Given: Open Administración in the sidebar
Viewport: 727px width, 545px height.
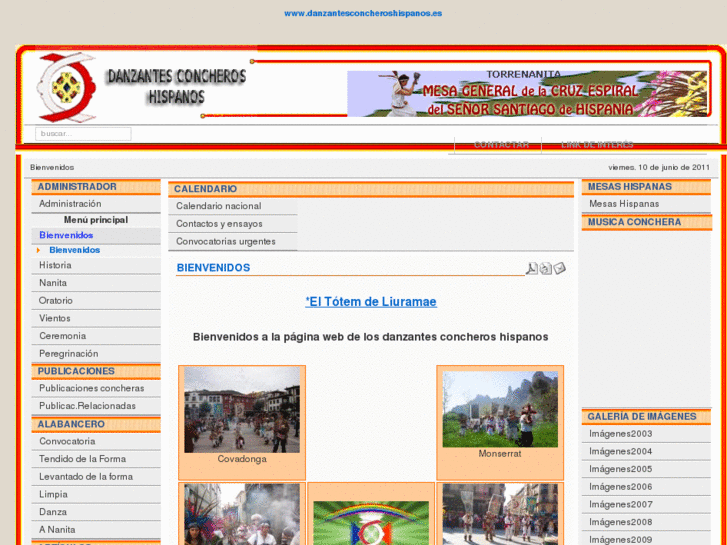Looking at the screenshot, I should (x=96, y=204).
